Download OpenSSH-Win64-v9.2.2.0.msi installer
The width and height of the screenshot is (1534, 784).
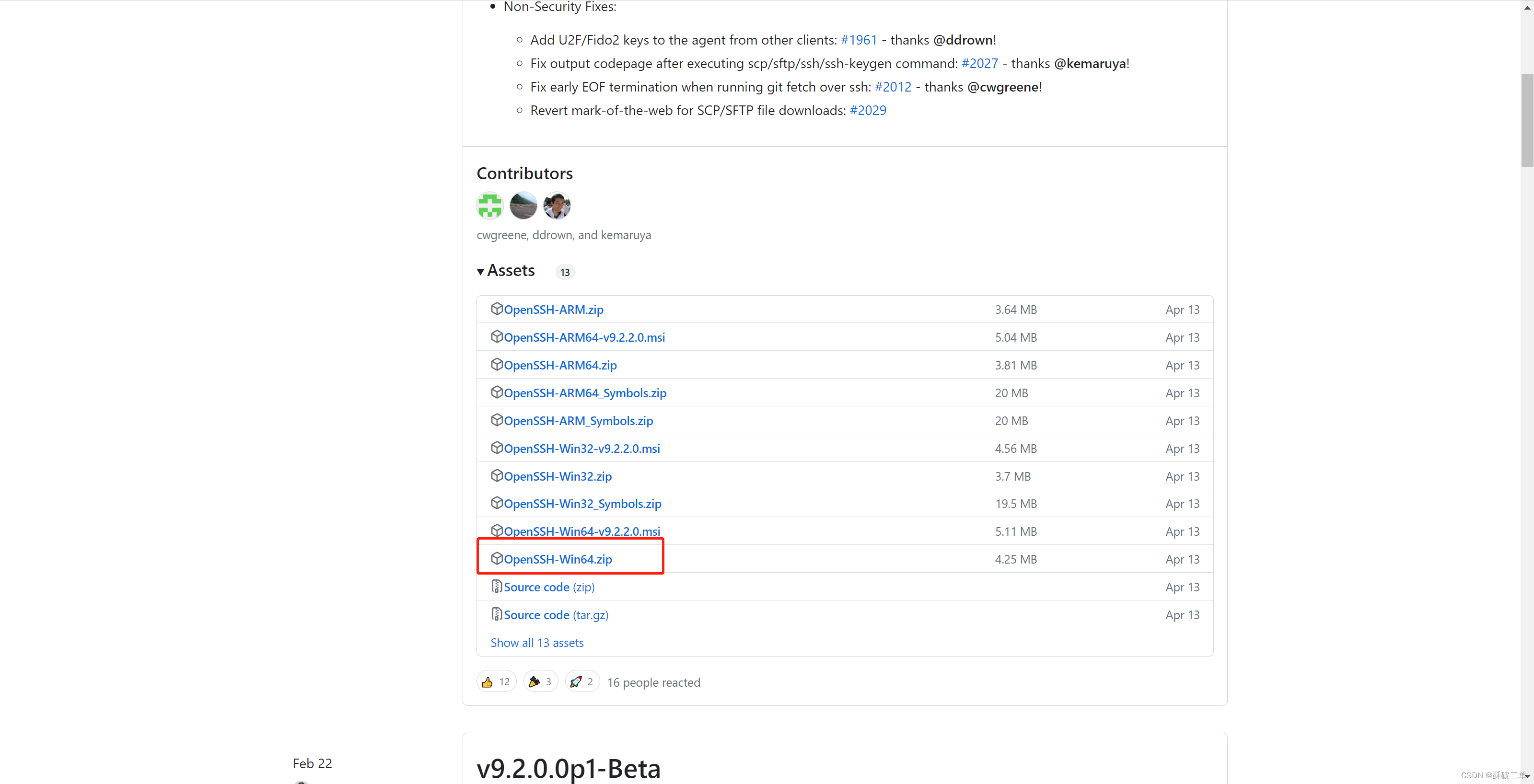tap(581, 531)
